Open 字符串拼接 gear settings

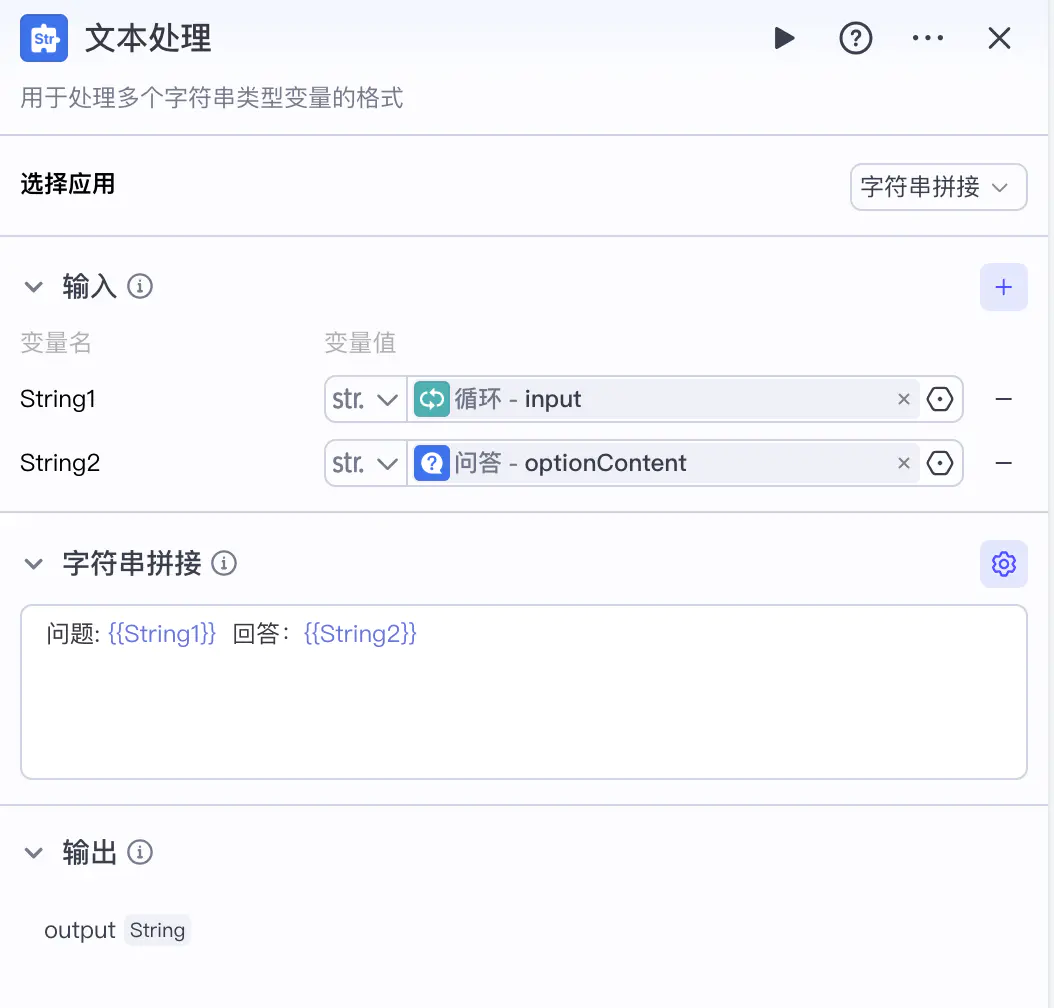click(x=1004, y=564)
